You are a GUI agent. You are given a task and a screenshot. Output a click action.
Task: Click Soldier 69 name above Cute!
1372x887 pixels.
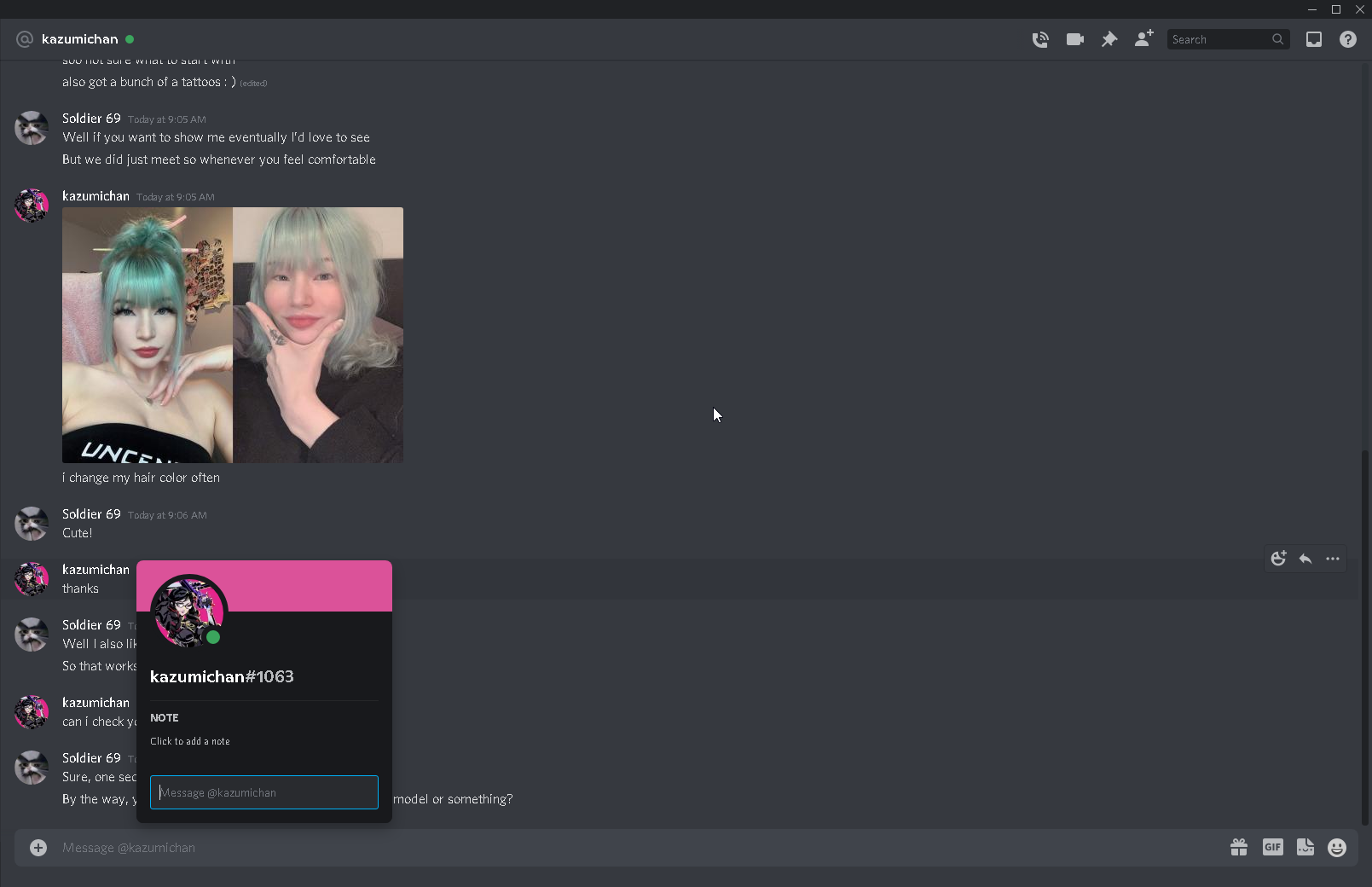pyautogui.click(x=91, y=513)
